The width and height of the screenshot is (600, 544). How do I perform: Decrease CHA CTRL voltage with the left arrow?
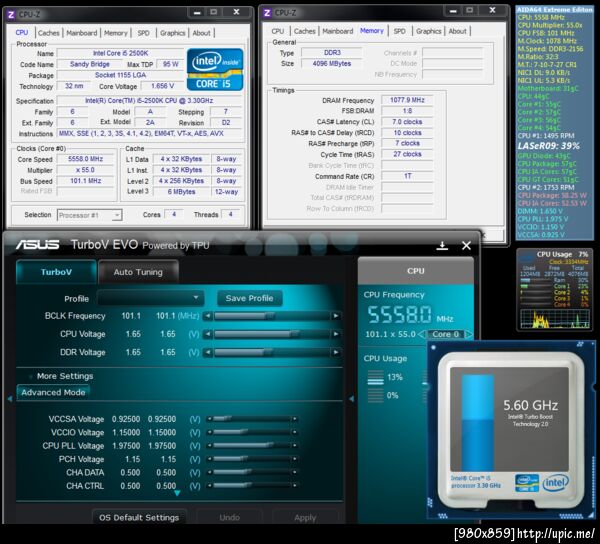tap(209, 486)
